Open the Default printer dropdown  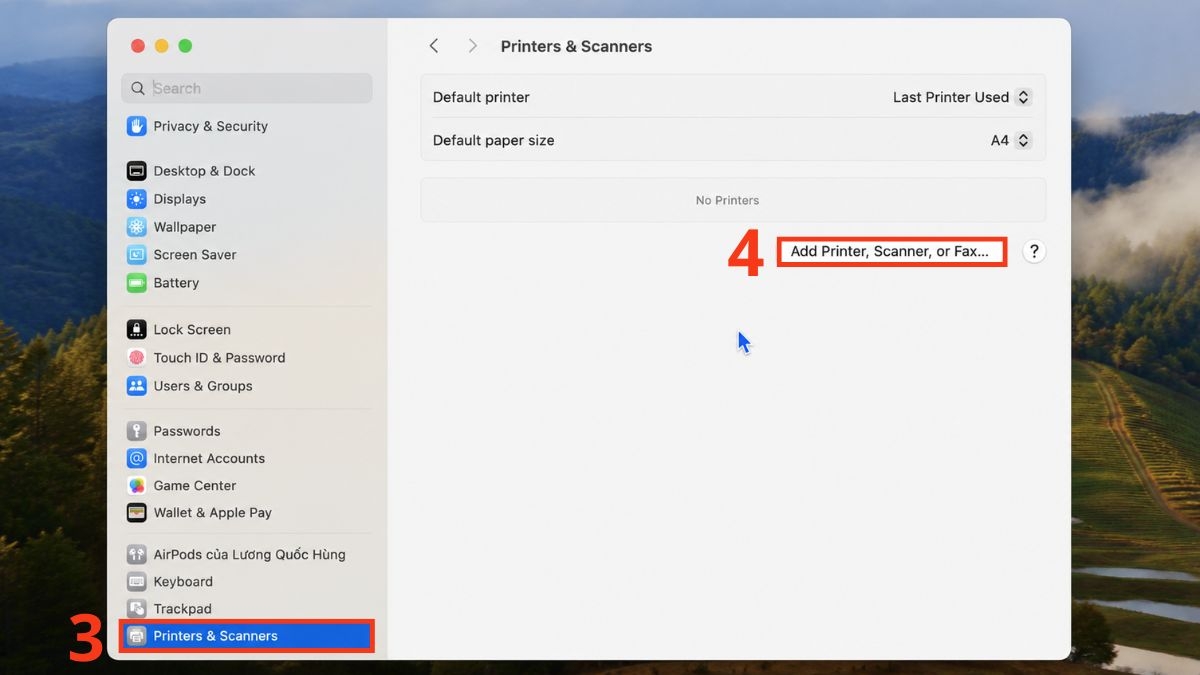(961, 97)
